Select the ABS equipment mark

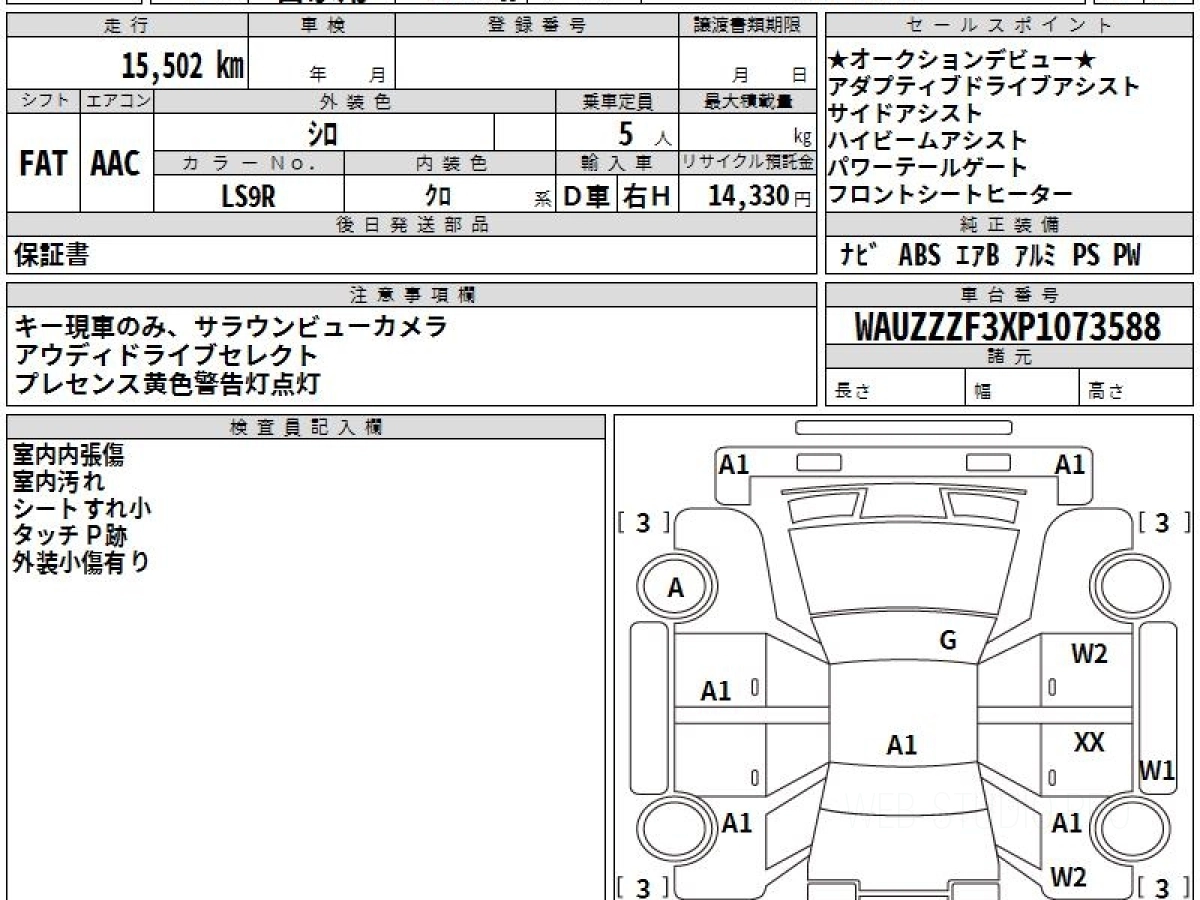[x=919, y=256]
